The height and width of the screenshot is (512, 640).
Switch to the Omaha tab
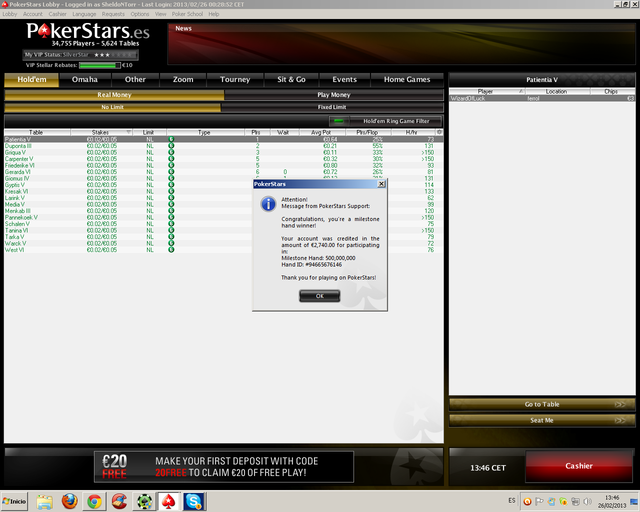pos(85,80)
